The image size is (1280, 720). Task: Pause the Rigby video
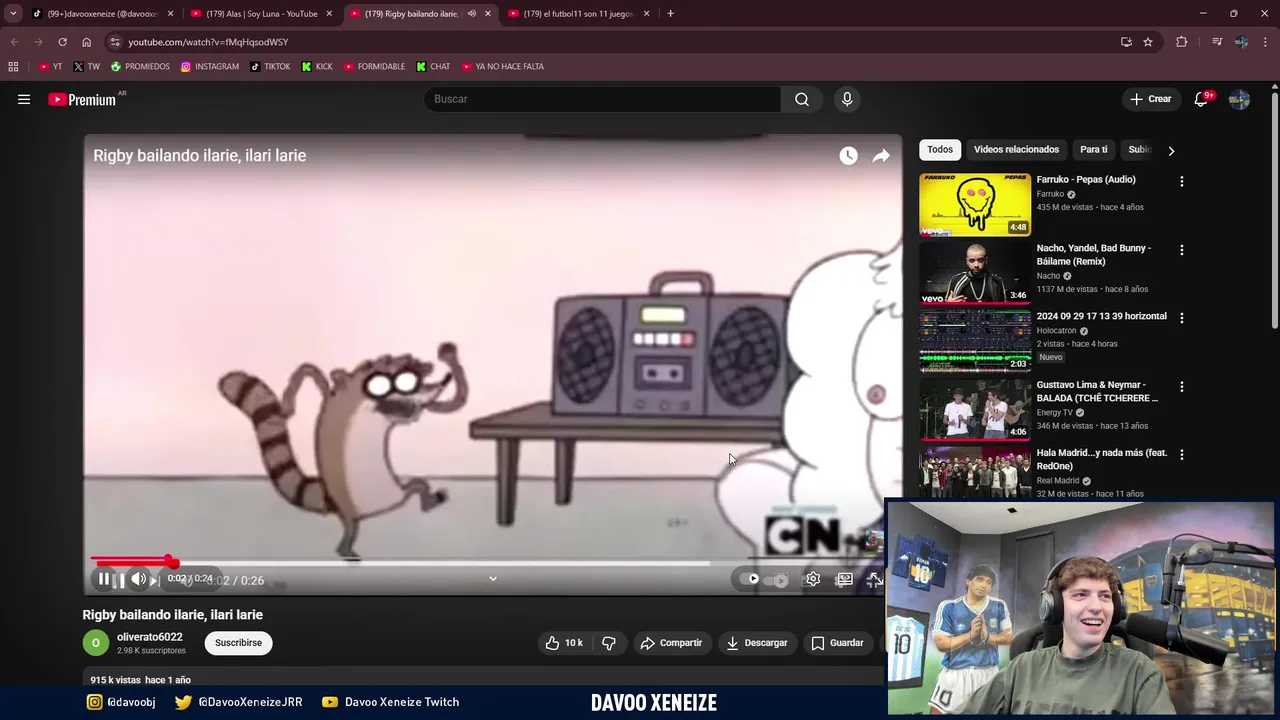pyautogui.click(x=104, y=579)
